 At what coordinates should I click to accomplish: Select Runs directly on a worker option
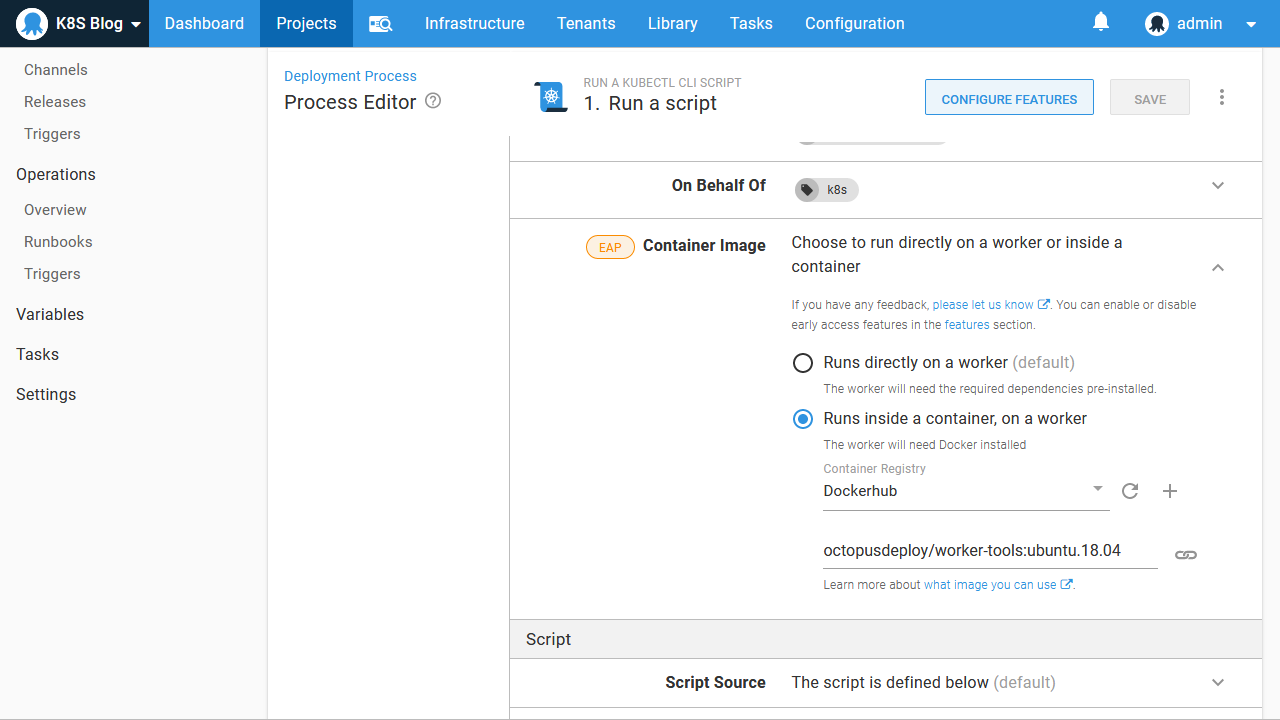click(x=803, y=363)
